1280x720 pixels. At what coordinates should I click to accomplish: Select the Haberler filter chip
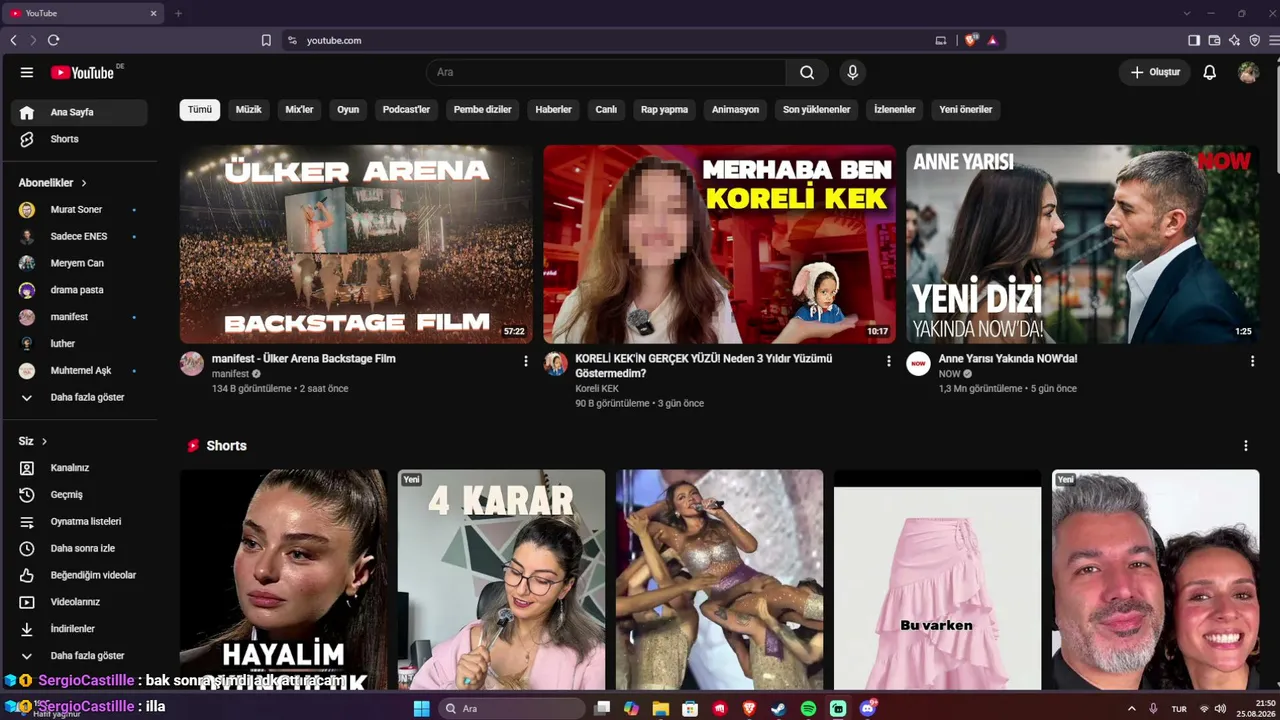(554, 110)
